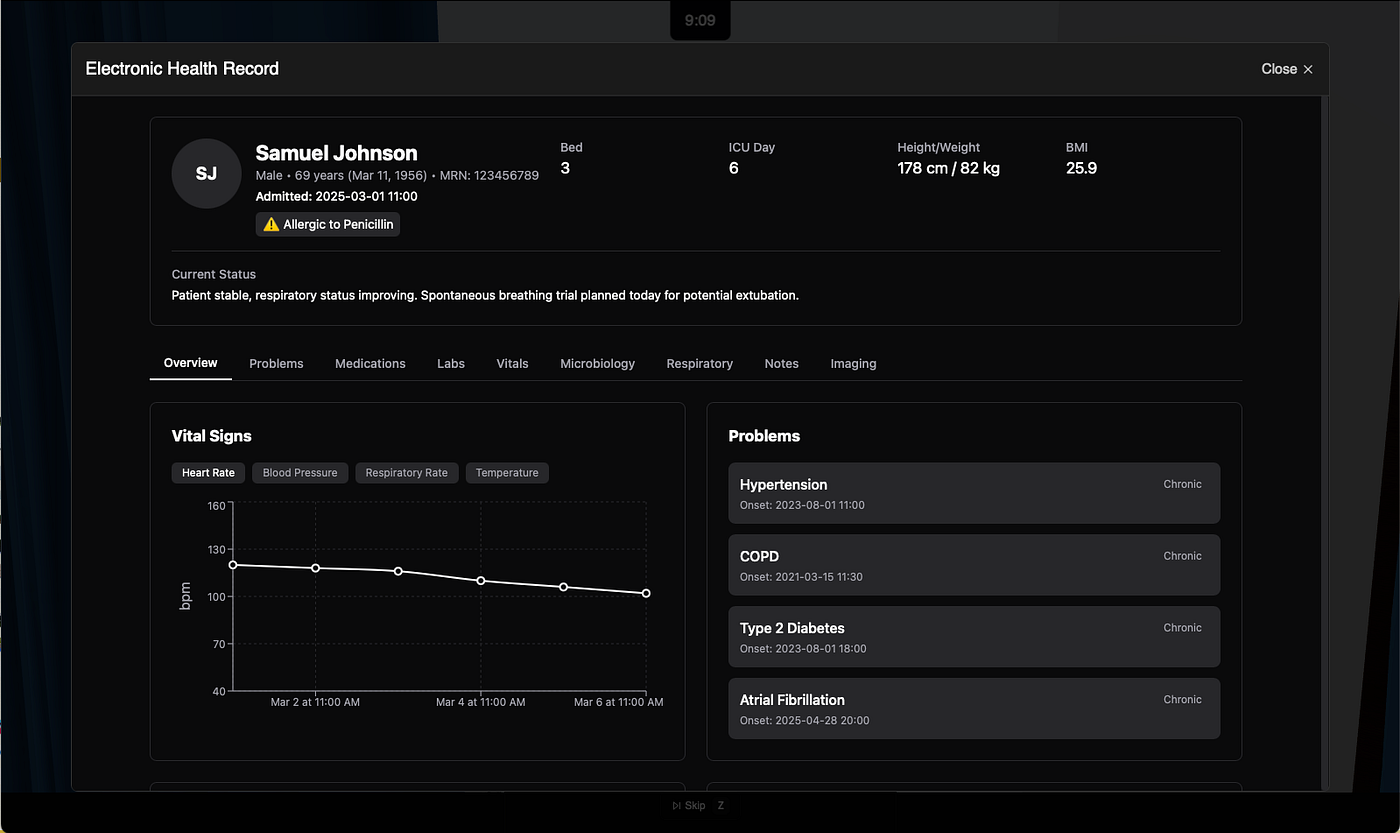Switch the chart to Blood Pressure

(x=300, y=473)
